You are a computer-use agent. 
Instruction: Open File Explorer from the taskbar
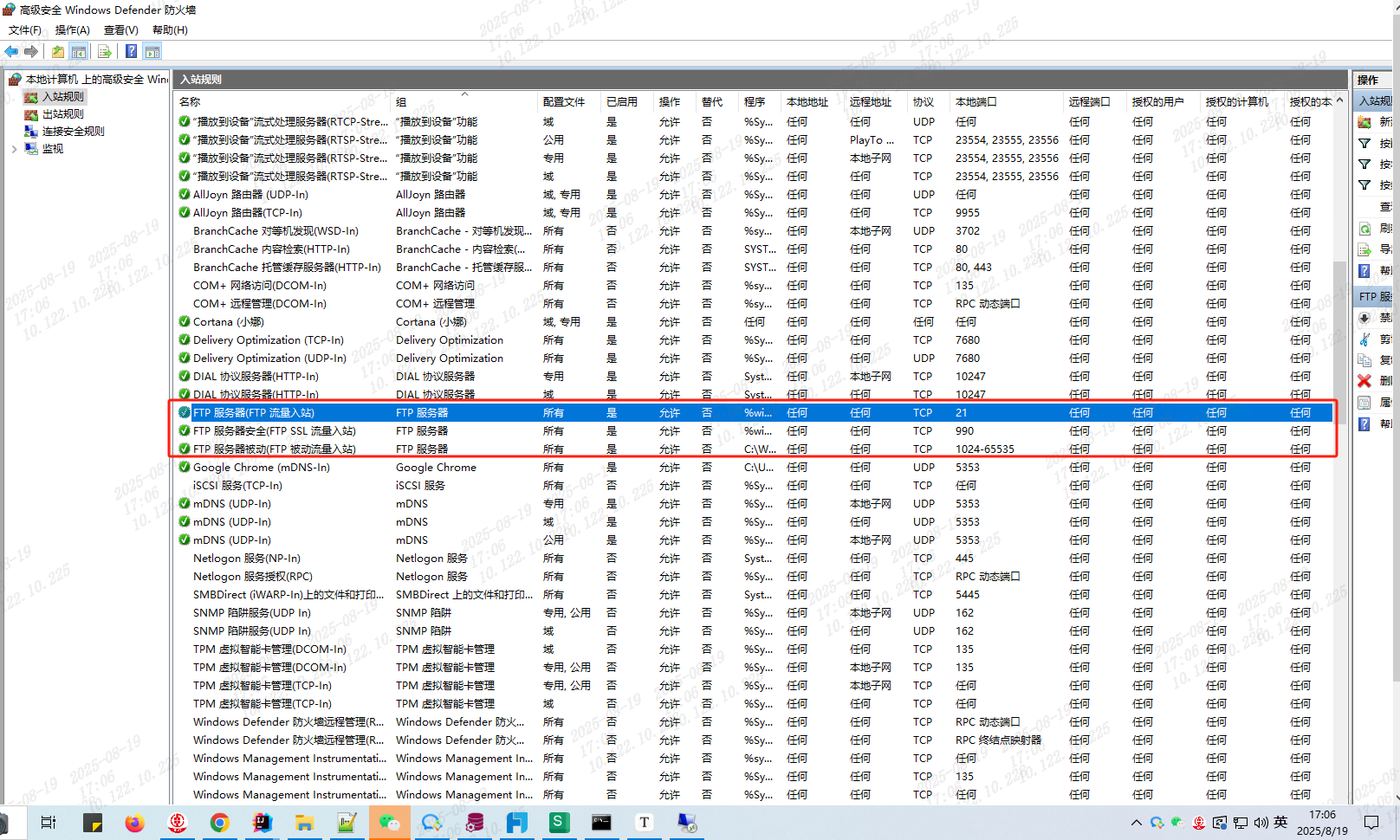[304, 823]
